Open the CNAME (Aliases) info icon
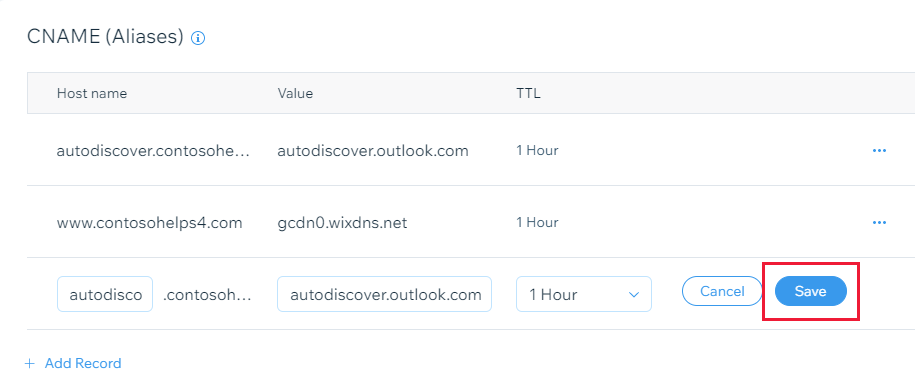This screenshot has width=915, height=386. tap(198, 39)
